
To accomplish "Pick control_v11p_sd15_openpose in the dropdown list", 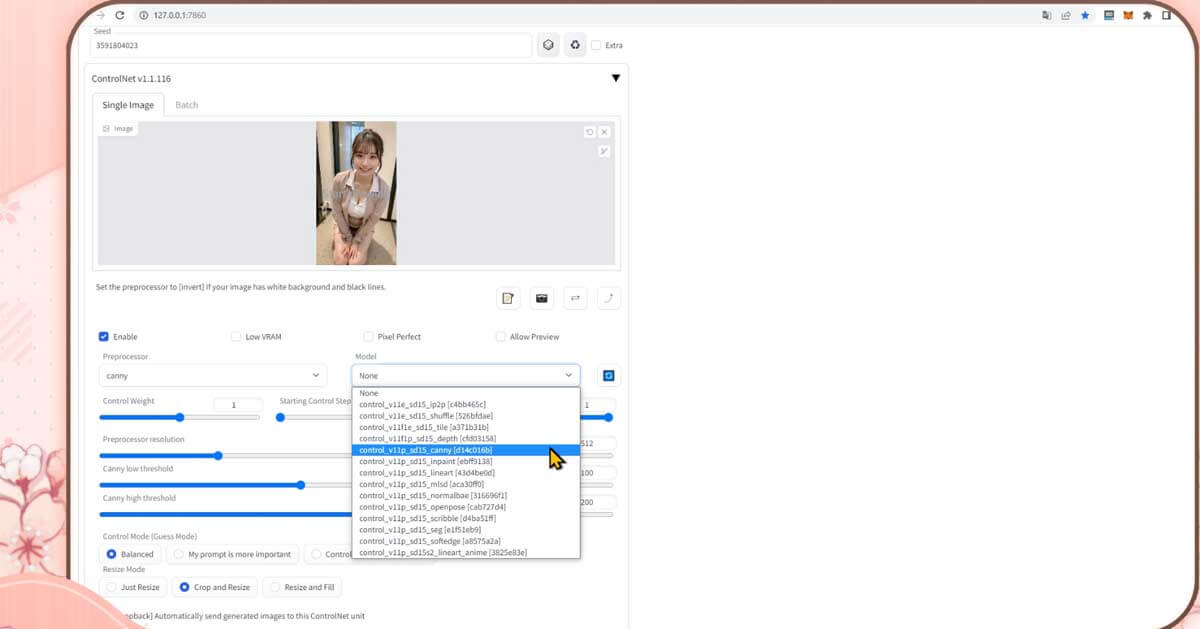I will 432,507.
